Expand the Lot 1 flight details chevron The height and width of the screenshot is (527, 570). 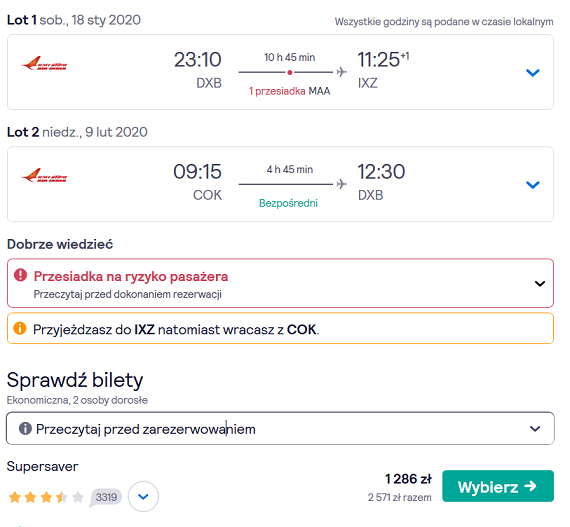click(533, 73)
